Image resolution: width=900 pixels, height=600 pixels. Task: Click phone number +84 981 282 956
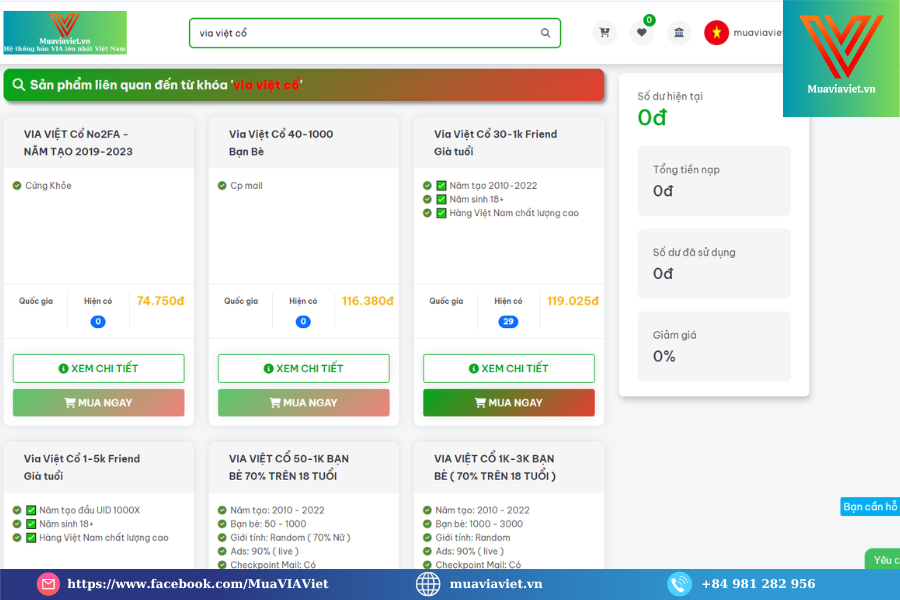(758, 584)
